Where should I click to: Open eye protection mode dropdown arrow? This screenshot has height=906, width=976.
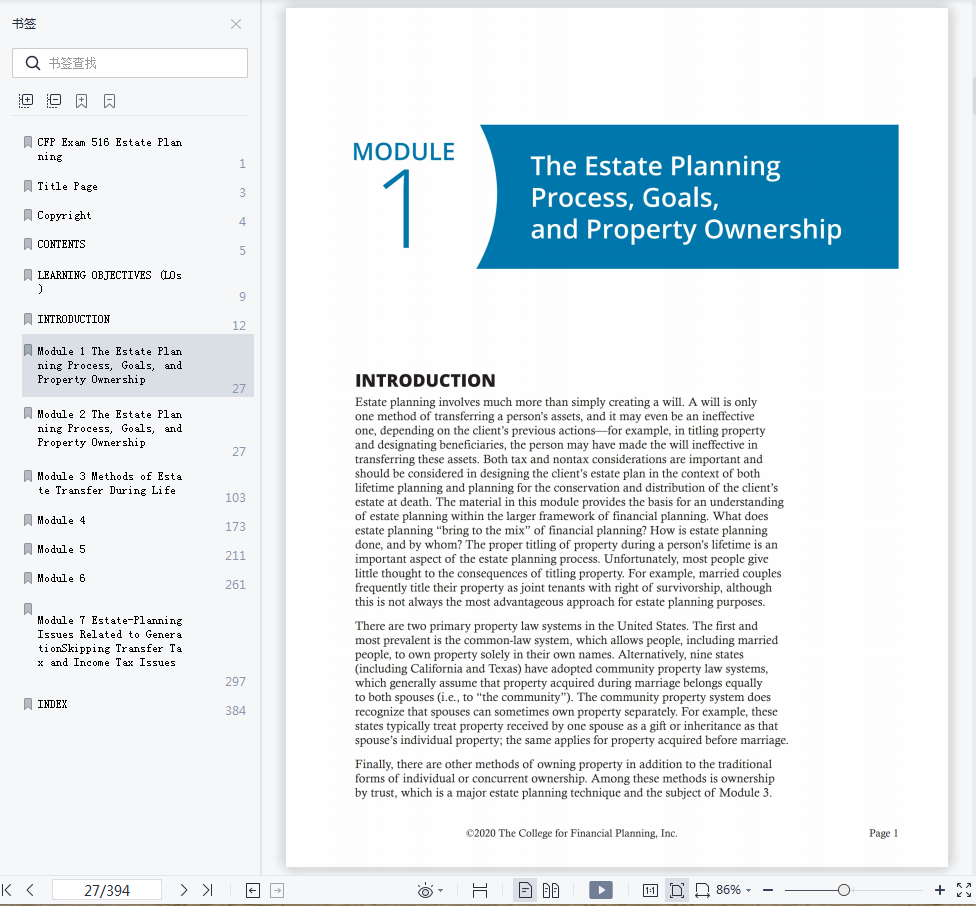tap(441, 890)
